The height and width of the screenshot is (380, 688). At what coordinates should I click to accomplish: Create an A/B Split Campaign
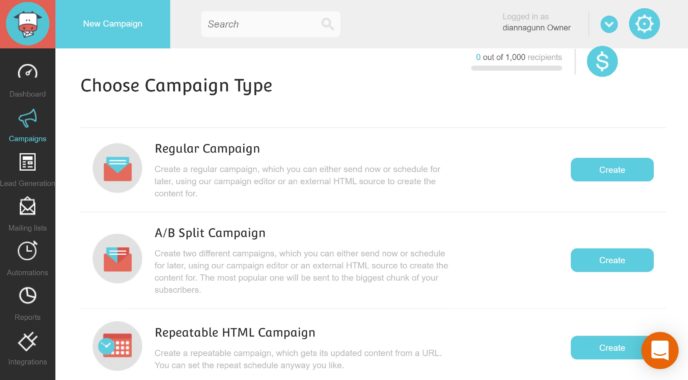[x=612, y=260]
